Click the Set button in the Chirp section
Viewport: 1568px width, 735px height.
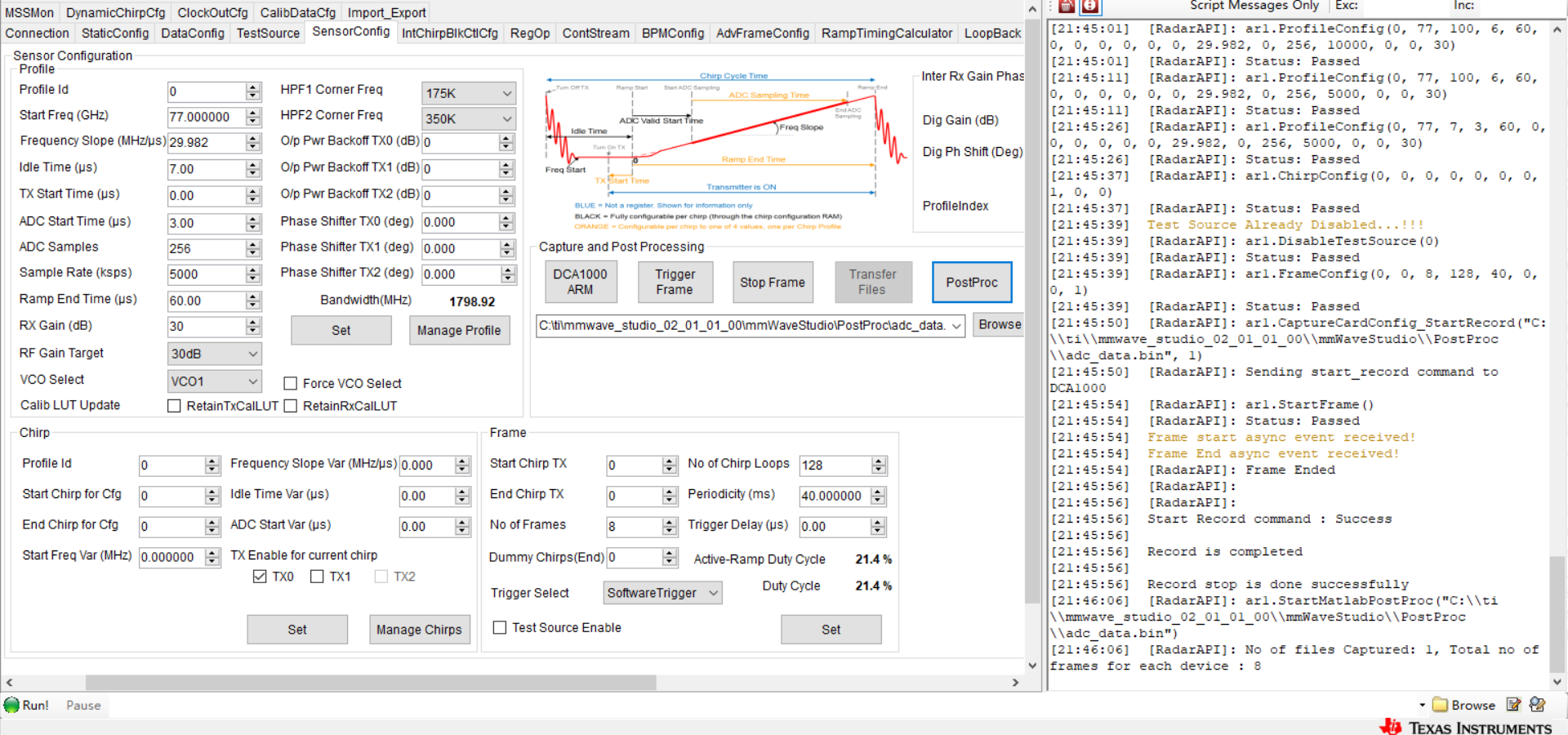pyautogui.click(x=297, y=630)
